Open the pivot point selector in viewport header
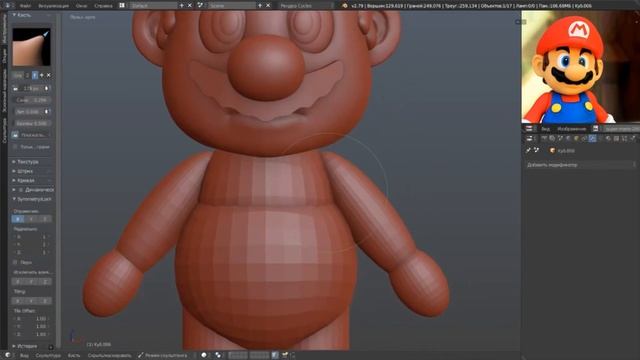 (218, 355)
